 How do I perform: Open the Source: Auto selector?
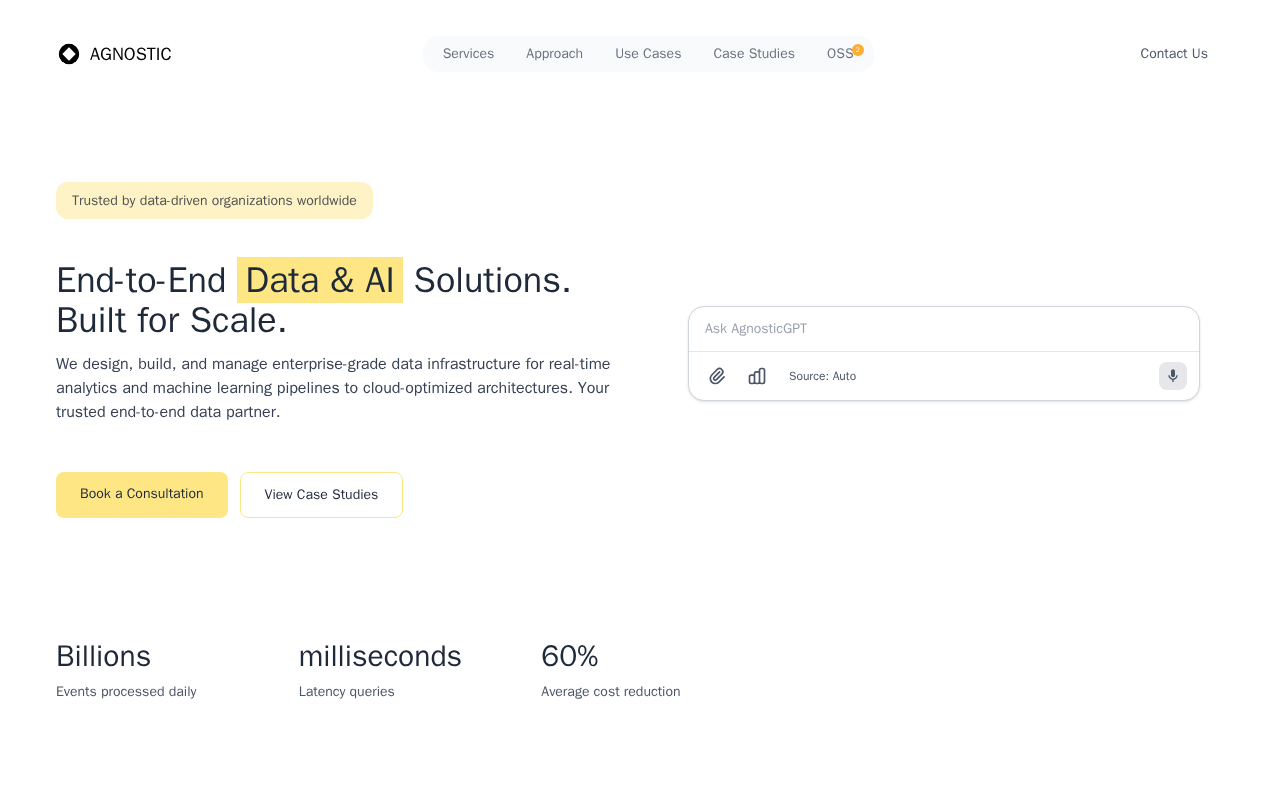822,376
